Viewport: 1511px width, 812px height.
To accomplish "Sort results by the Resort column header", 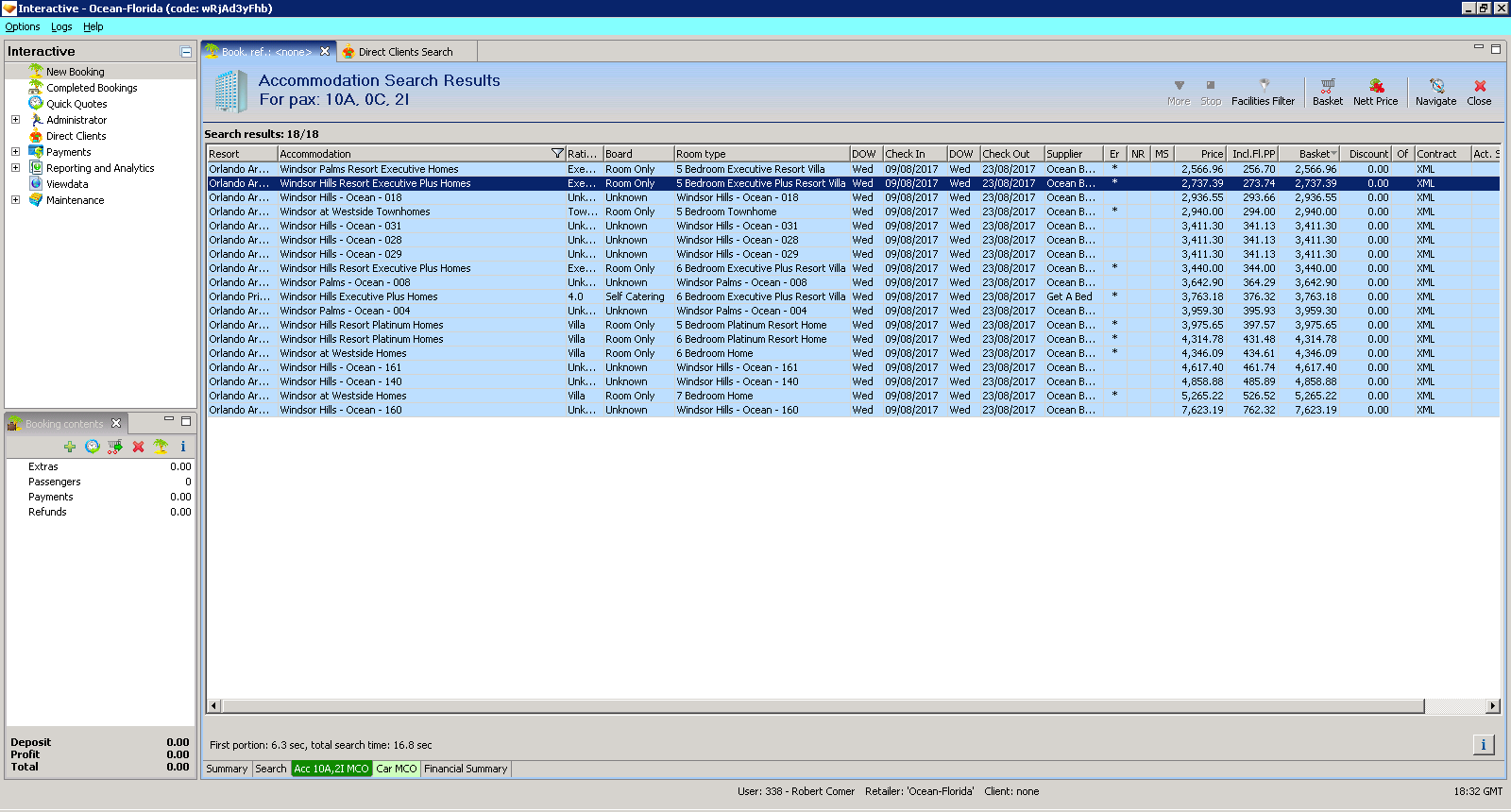I will pos(243,154).
